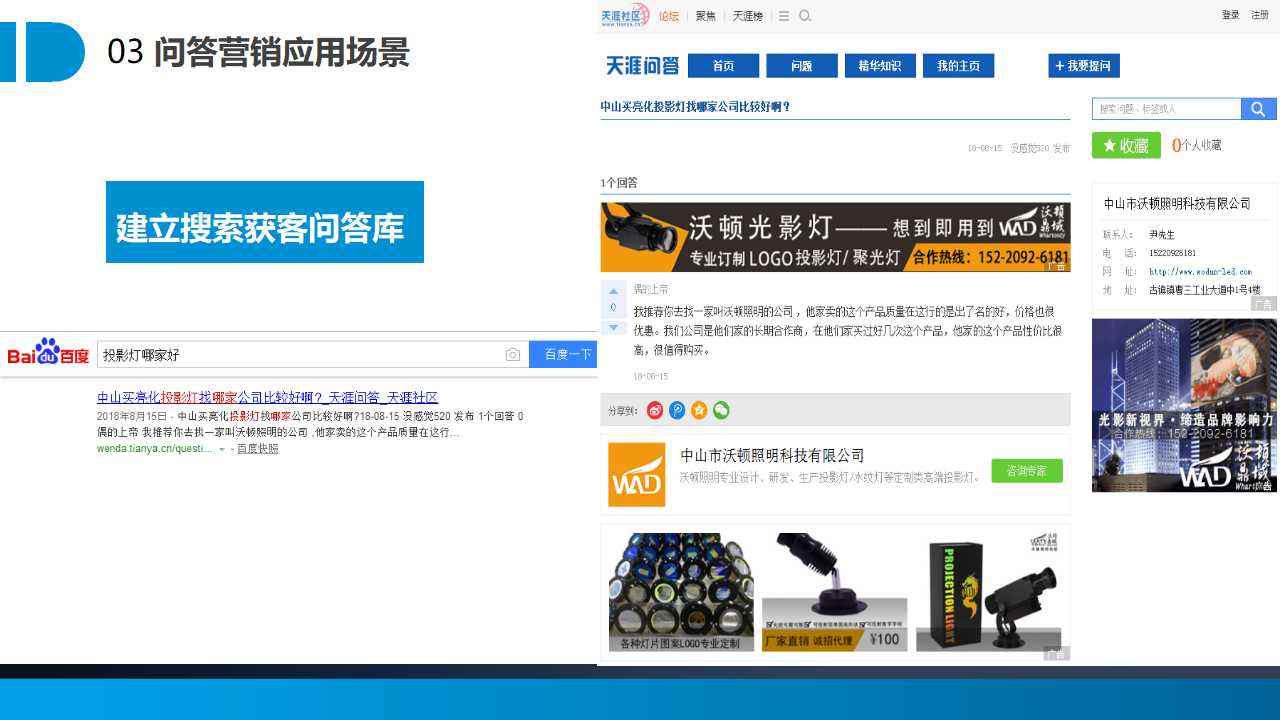Click the green 收藏 button
Image resolution: width=1280 pixels, height=720 pixels.
[1126, 145]
